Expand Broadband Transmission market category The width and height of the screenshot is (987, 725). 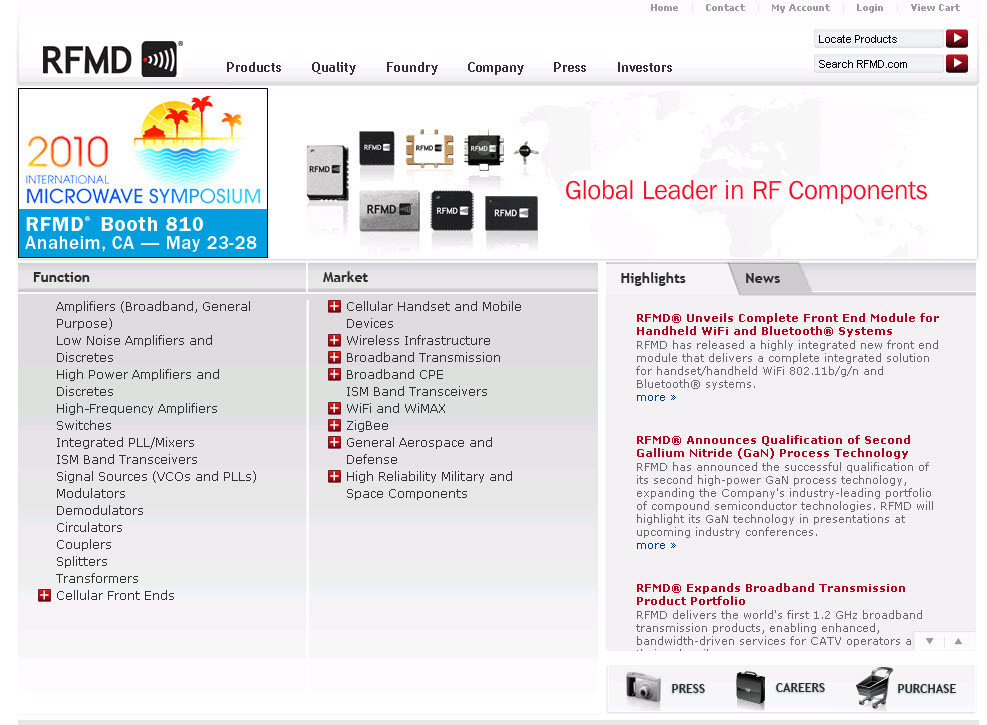[334, 357]
